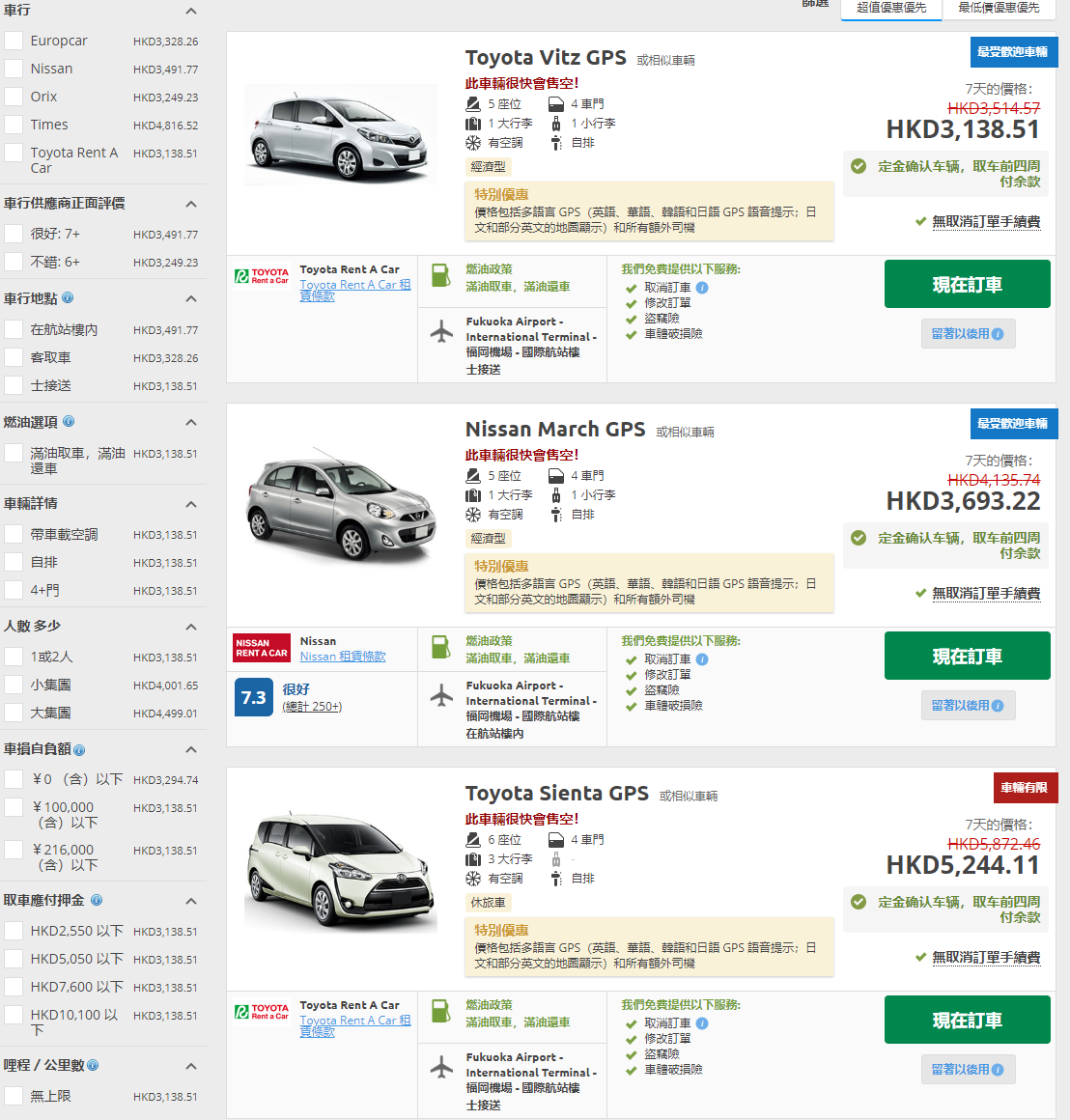Click the Toyota Rent a Car logo on Vitz card
Viewport: 1070px width, 1120px height.
pyautogui.click(x=262, y=276)
